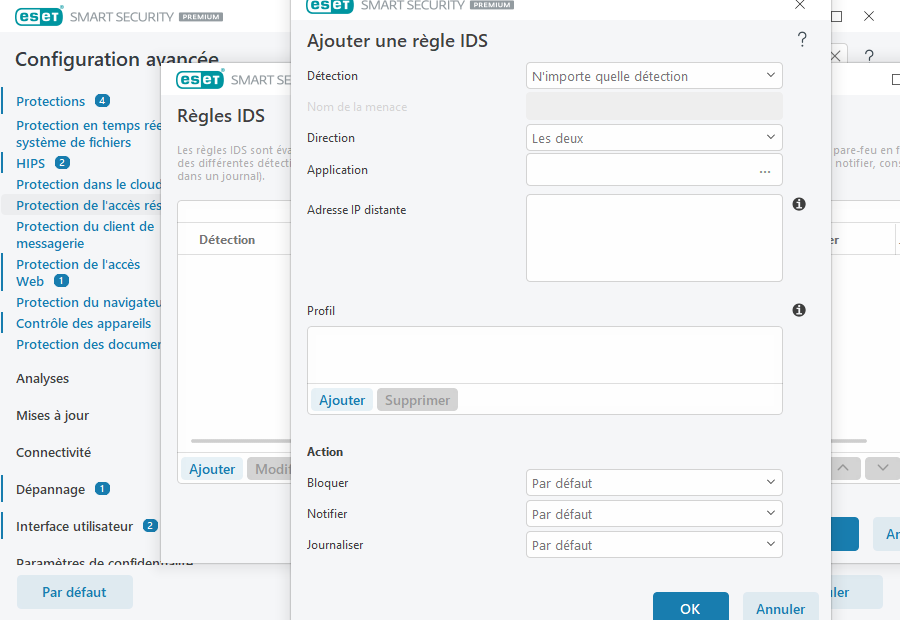This screenshot has height=620, width=900.
Task: Select the Mises à jour section
Action: (52, 415)
